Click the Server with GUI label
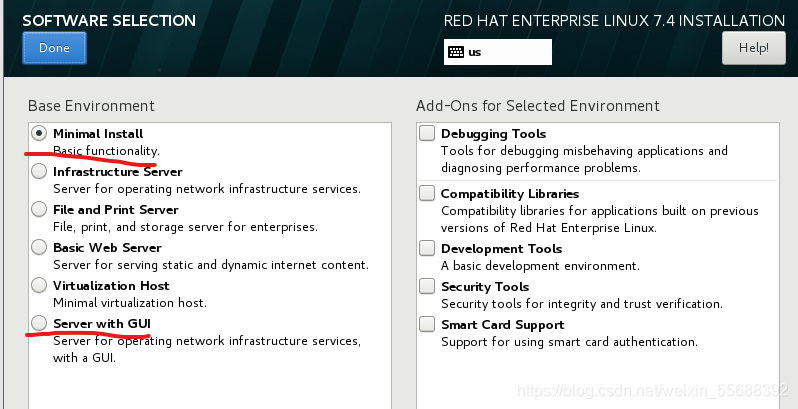This screenshot has height=409, width=798. click(102, 324)
